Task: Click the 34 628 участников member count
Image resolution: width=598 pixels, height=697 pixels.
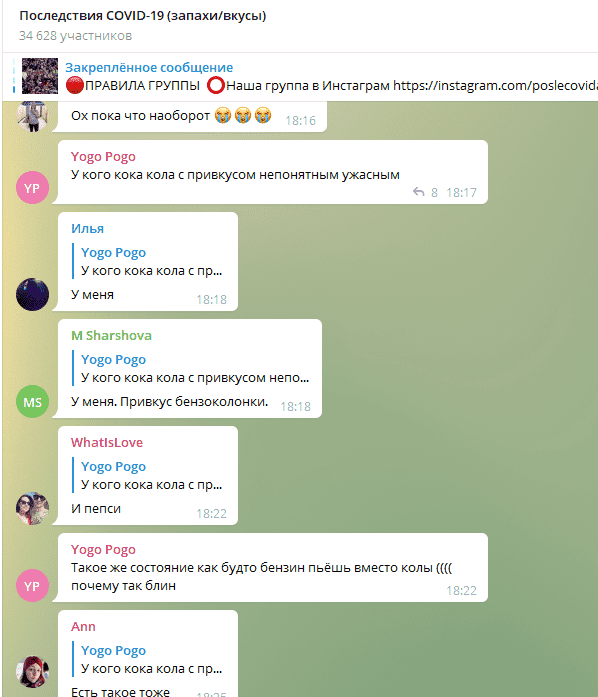Action: tap(76, 36)
